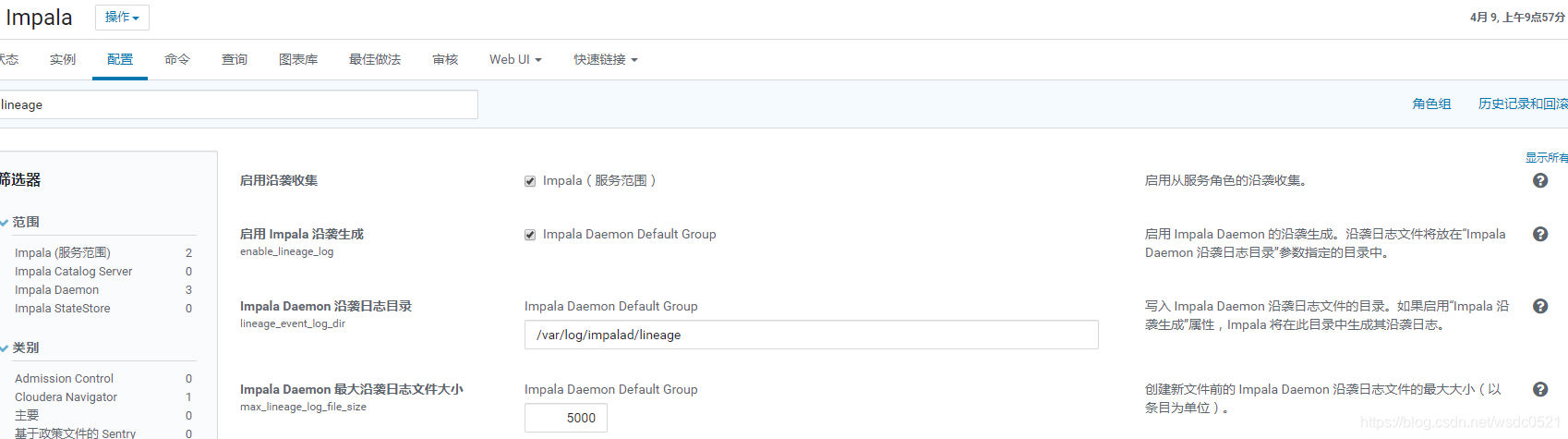This screenshot has width=1568, height=439.
Task: Click the 启用沿袭收集 setting label
Action: [279, 180]
